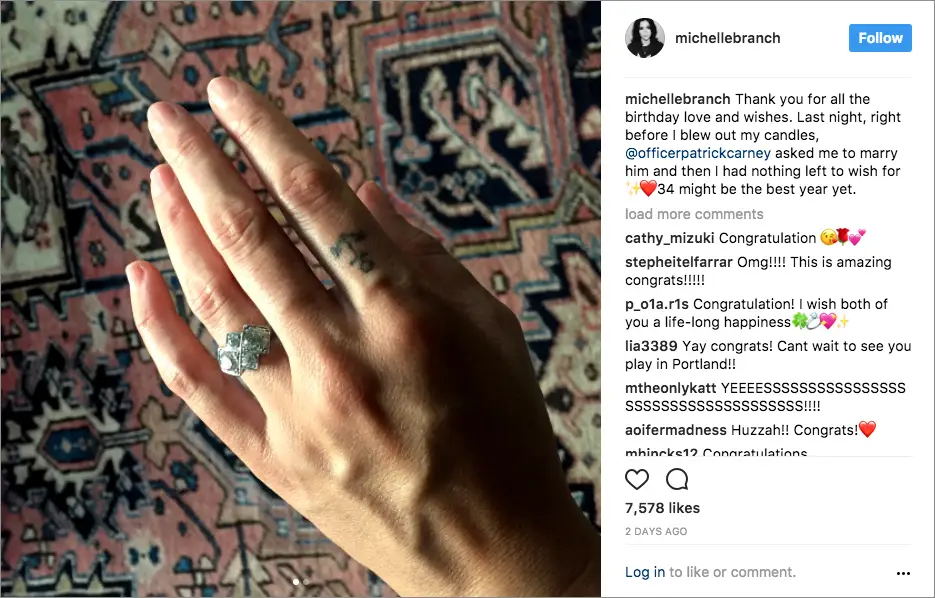Open michellebranch profile picture avatar
This screenshot has height=598, width=935.
[x=645, y=38]
